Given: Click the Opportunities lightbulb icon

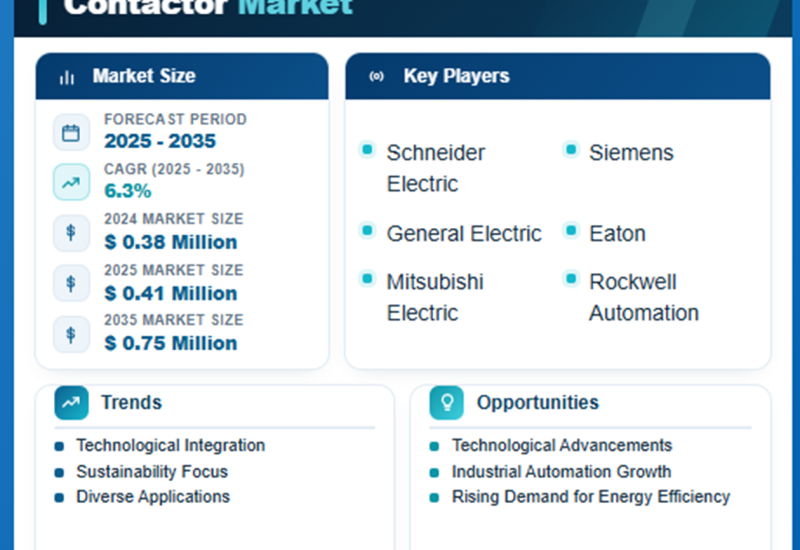Looking at the screenshot, I should click(447, 403).
